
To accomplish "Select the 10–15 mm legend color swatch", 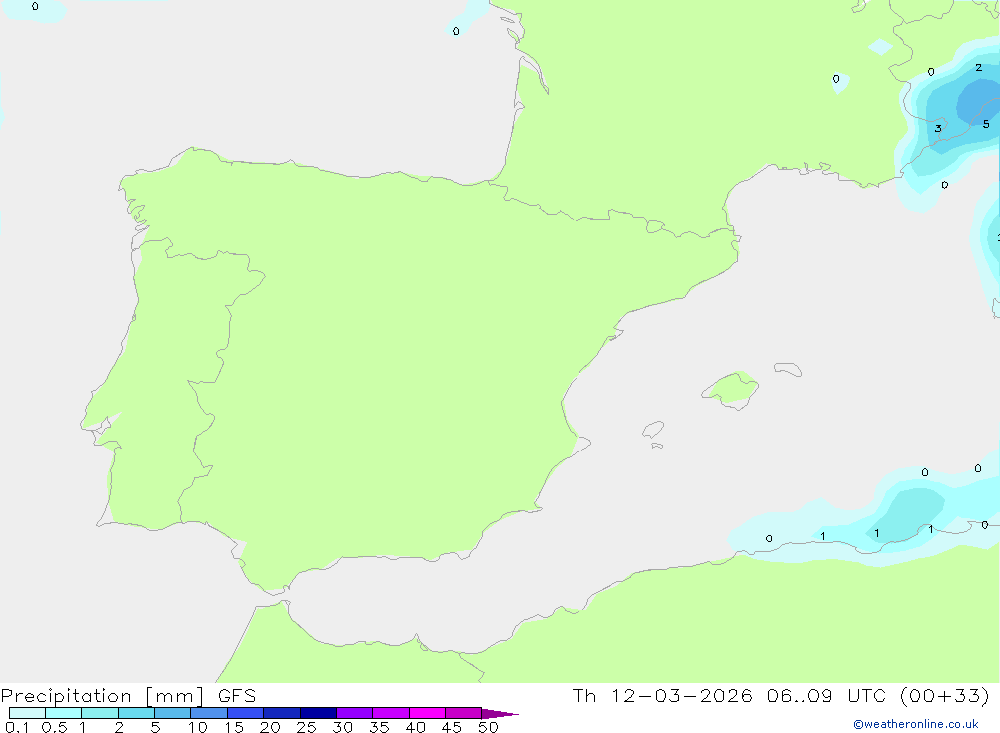I will coord(209,713).
